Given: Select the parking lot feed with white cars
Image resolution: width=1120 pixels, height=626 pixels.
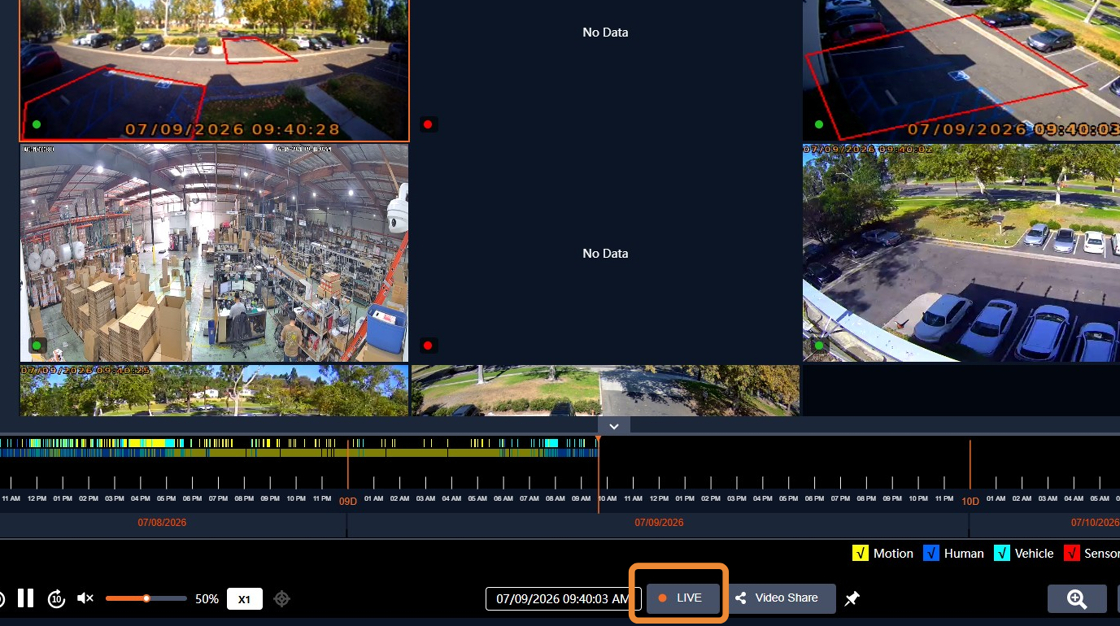Looking at the screenshot, I should click(961, 253).
